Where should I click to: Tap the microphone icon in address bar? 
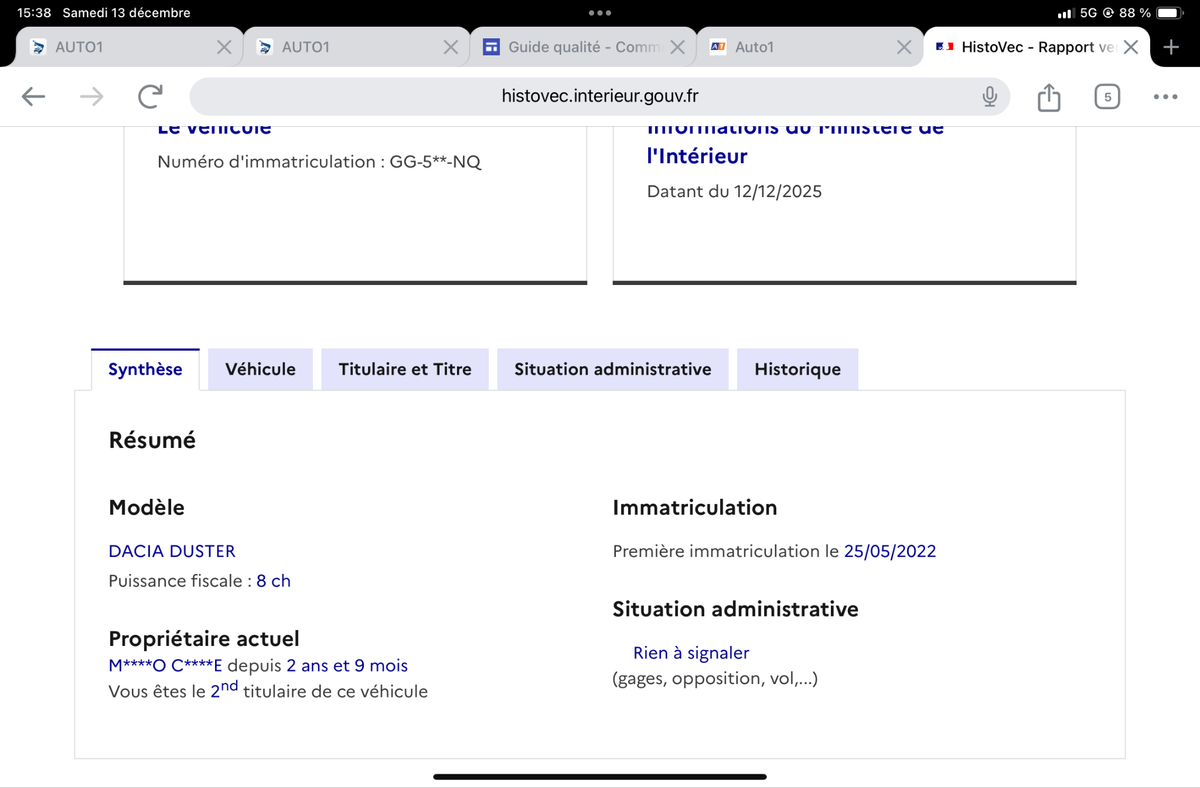click(989, 96)
